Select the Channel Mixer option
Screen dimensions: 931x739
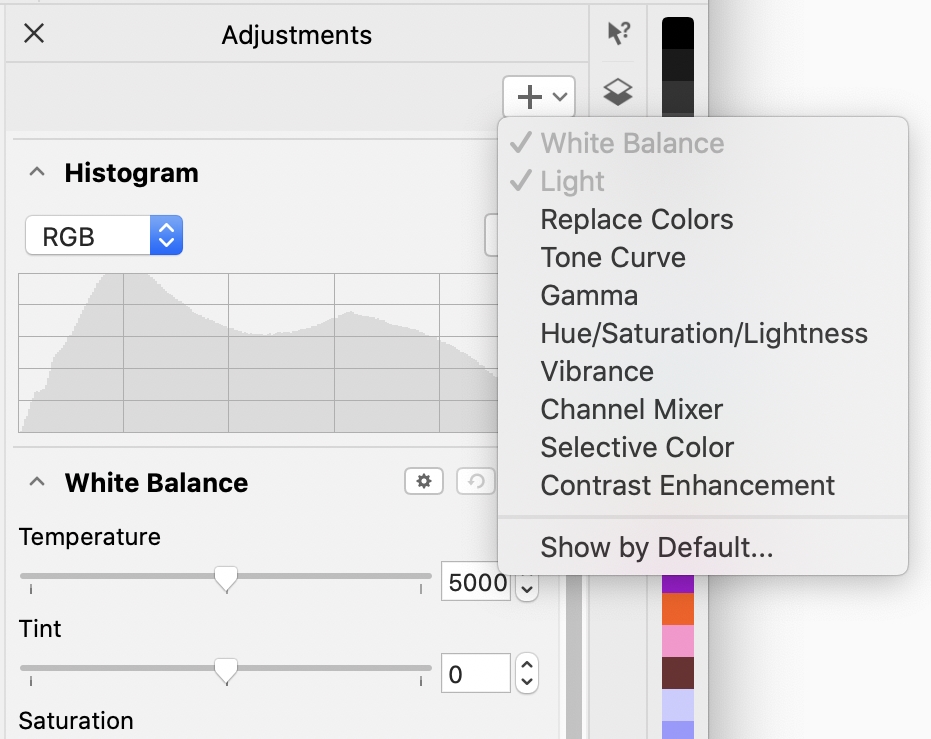click(631, 410)
